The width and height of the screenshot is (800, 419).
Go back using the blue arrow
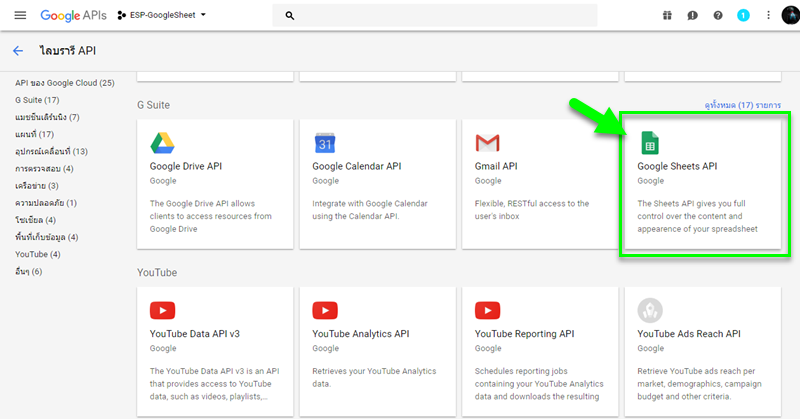(18, 51)
